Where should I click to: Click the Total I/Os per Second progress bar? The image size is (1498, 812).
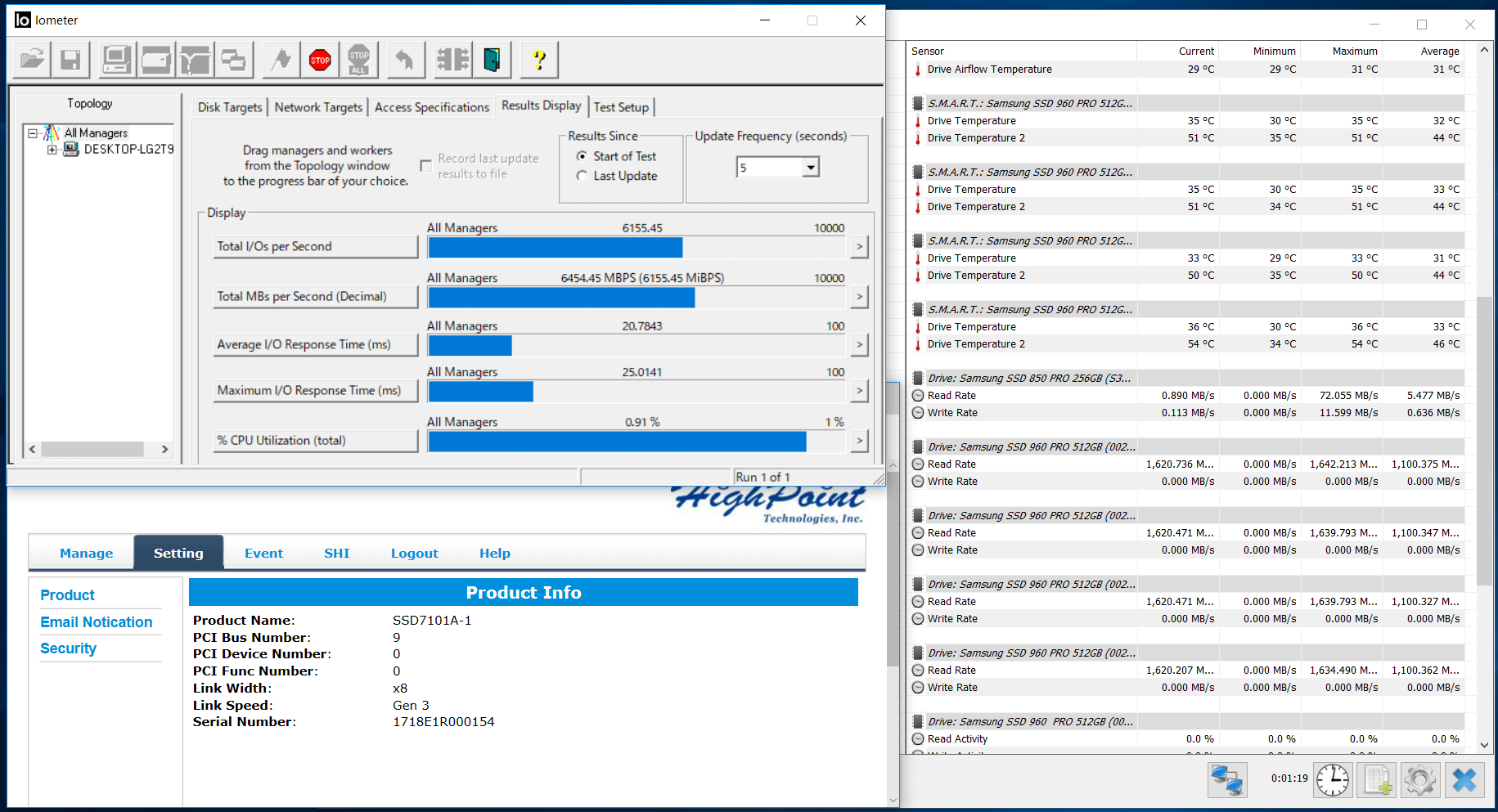(x=637, y=247)
